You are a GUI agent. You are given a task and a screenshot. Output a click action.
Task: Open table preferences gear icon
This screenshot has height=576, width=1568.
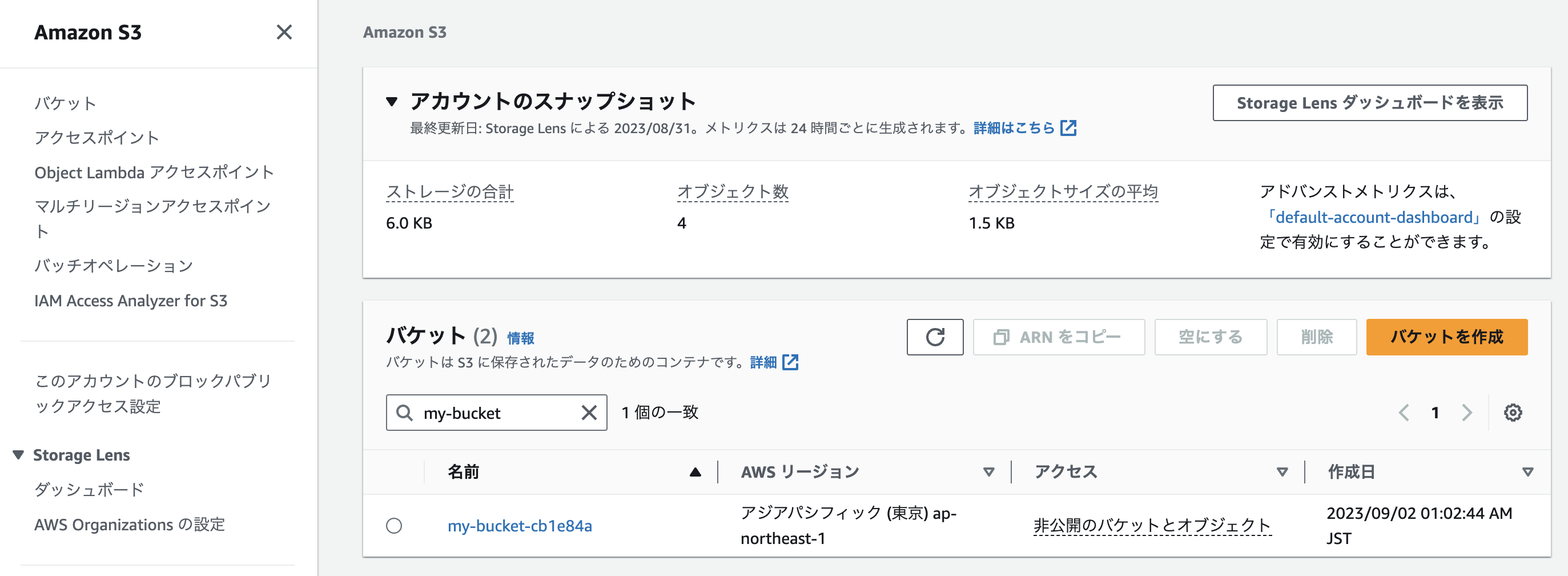pos(1513,413)
